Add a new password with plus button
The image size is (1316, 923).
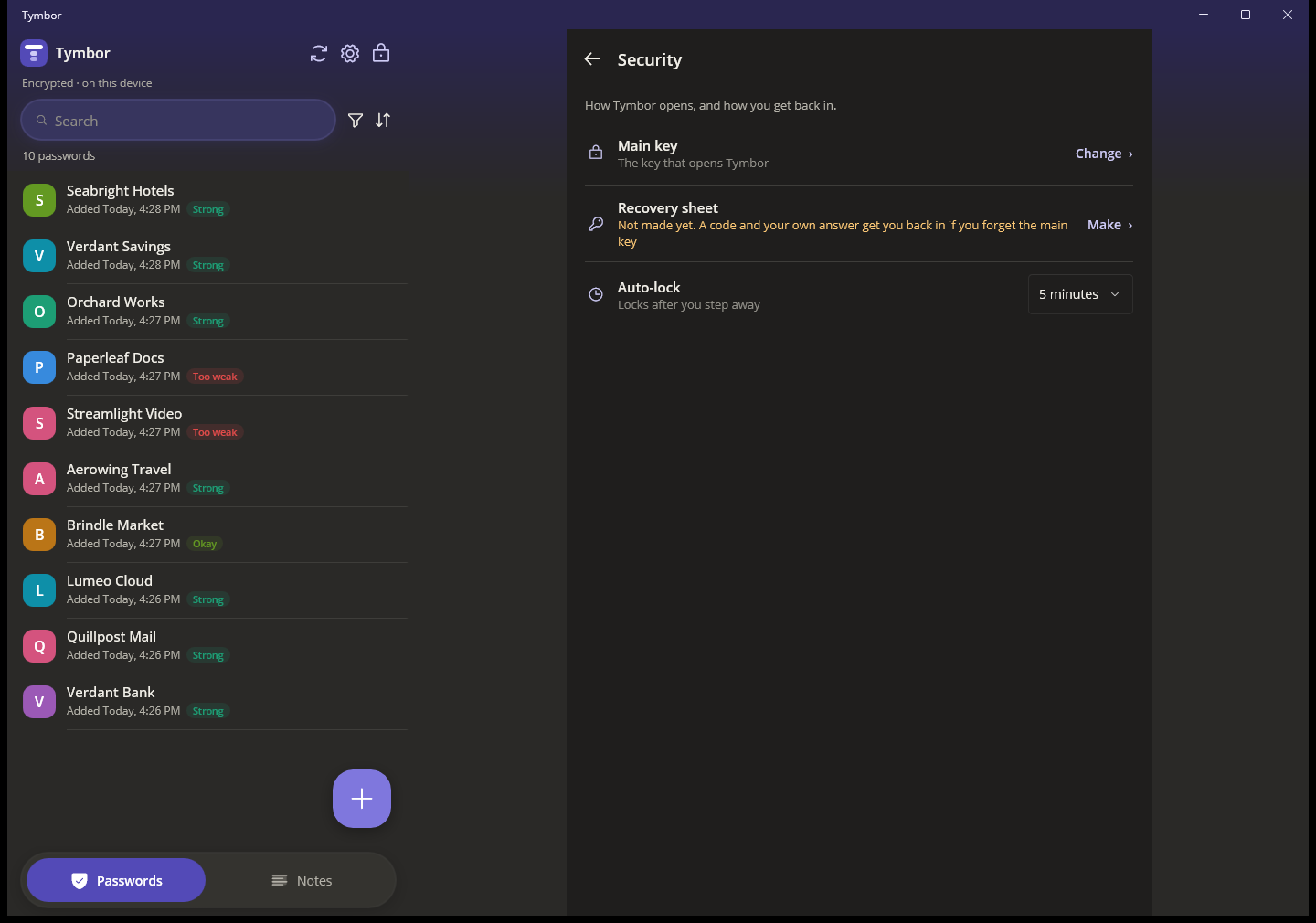pyautogui.click(x=362, y=799)
